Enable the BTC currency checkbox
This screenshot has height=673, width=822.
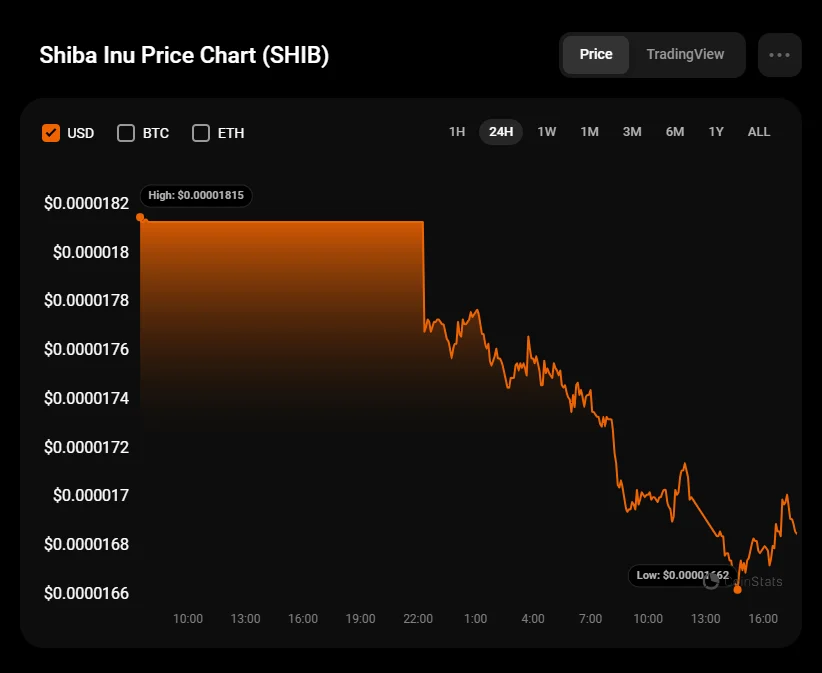(x=126, y=133)
